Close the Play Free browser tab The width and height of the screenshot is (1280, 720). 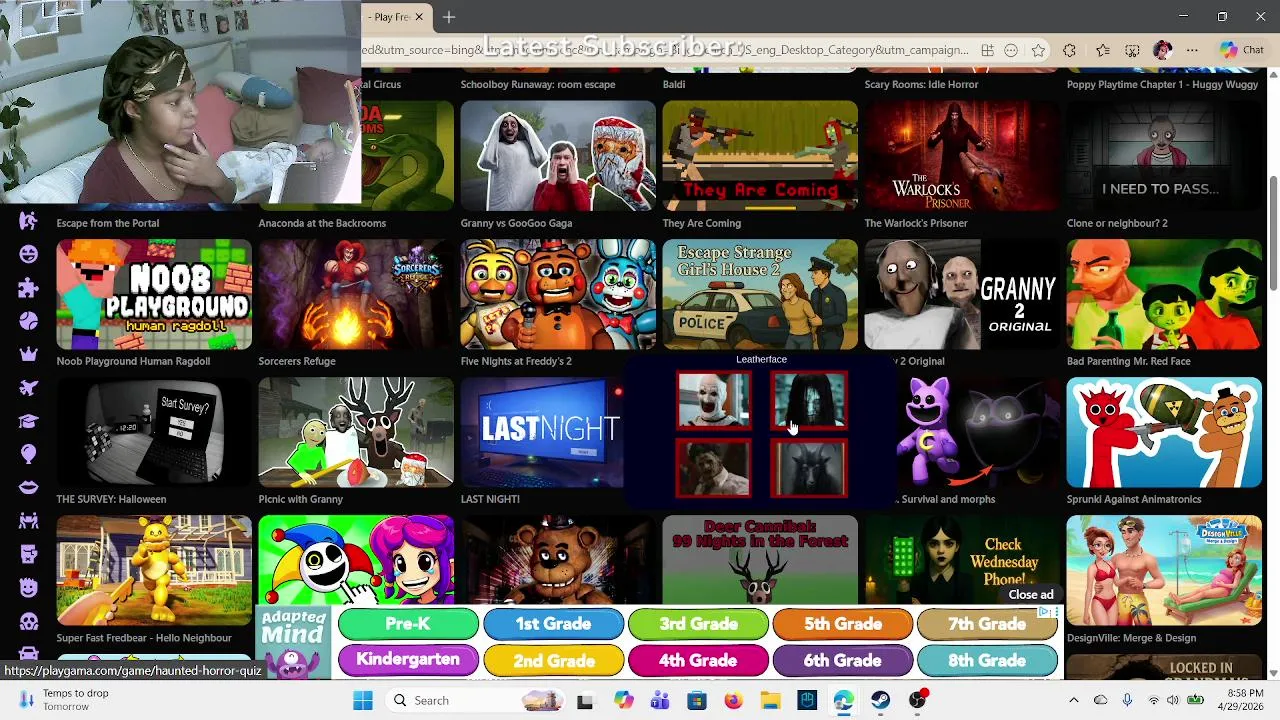pos(419,17)
